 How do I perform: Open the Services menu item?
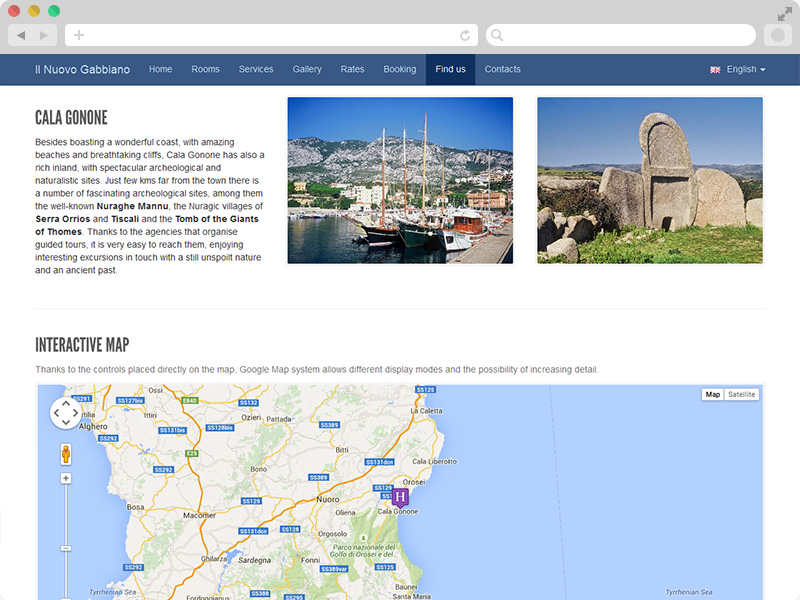pos(256,69)
